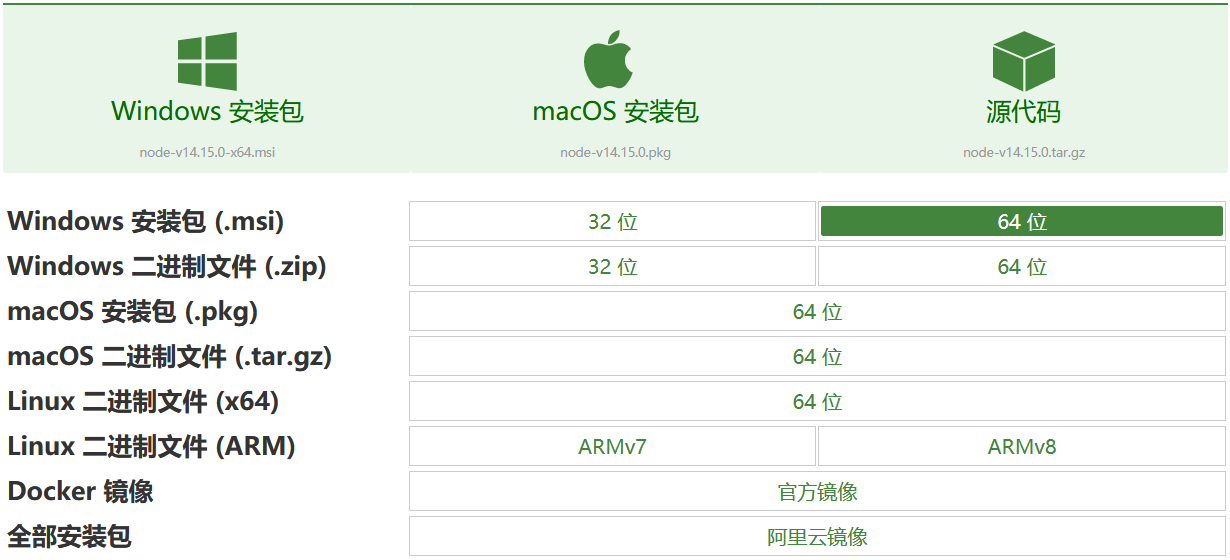The width and height of the screenshot is (1230, 560).
Task: Open 阿里云镜像 for all packages
Action: 817,536
